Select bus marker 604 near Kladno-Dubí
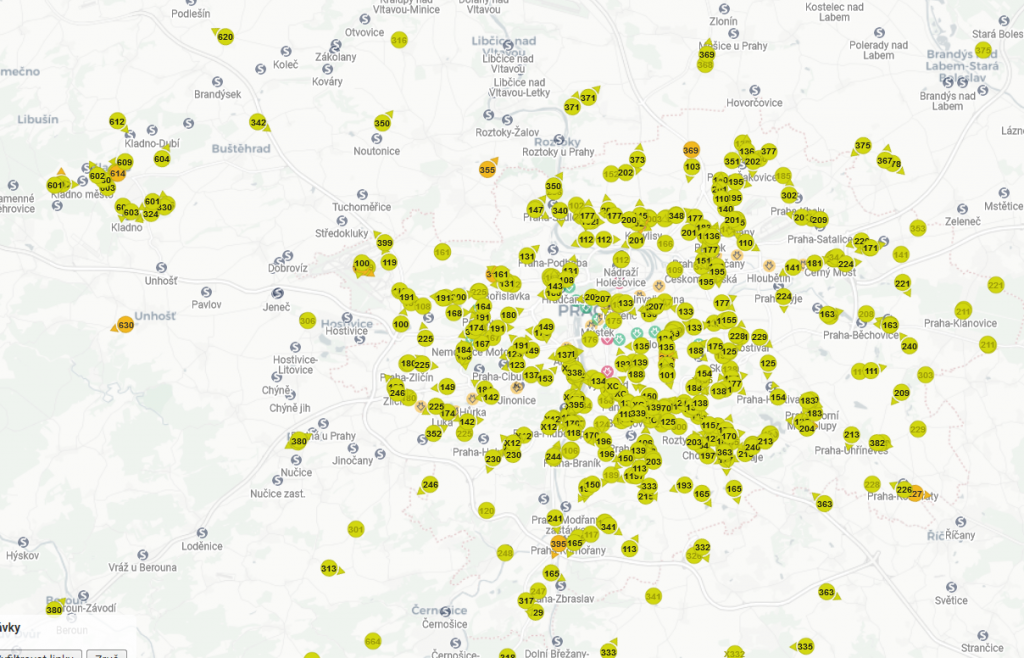The height and width of the screenshot is (658, 1024). coord(162,158)
